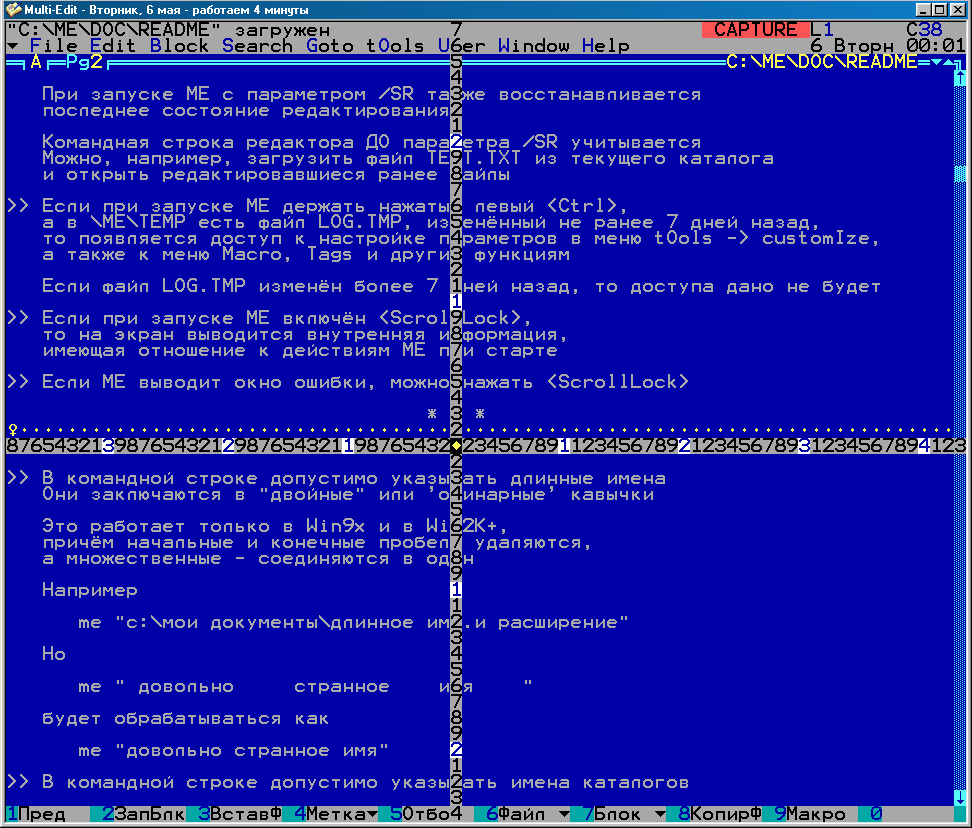Maximize the Multi-Edit window
Image resolution: width=972 pixels, height=828 pixels.
coord(939,9)
